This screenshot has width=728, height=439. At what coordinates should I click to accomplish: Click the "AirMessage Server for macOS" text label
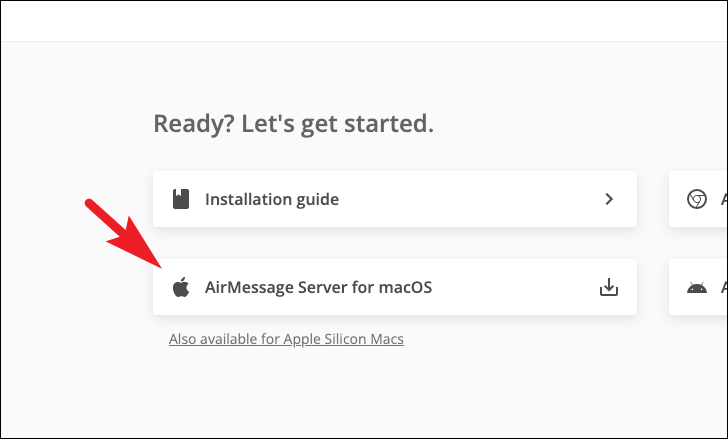coord(318,287)
